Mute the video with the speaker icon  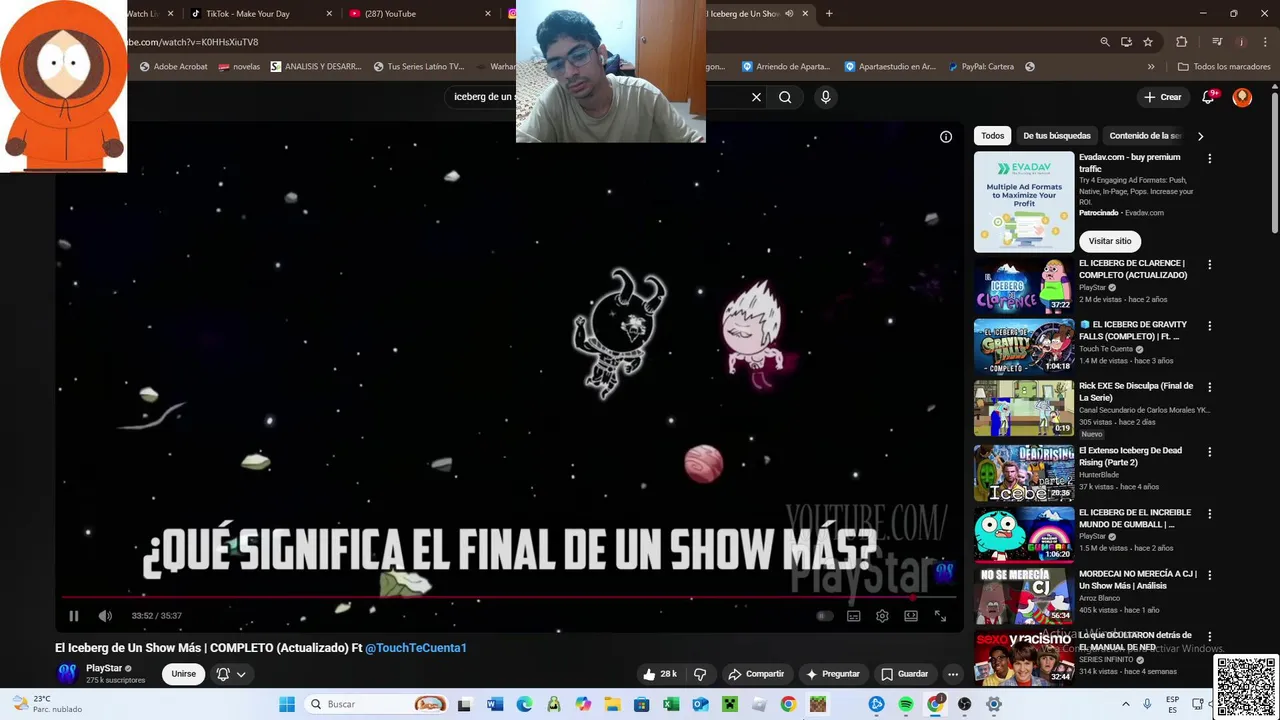(105, 616)
